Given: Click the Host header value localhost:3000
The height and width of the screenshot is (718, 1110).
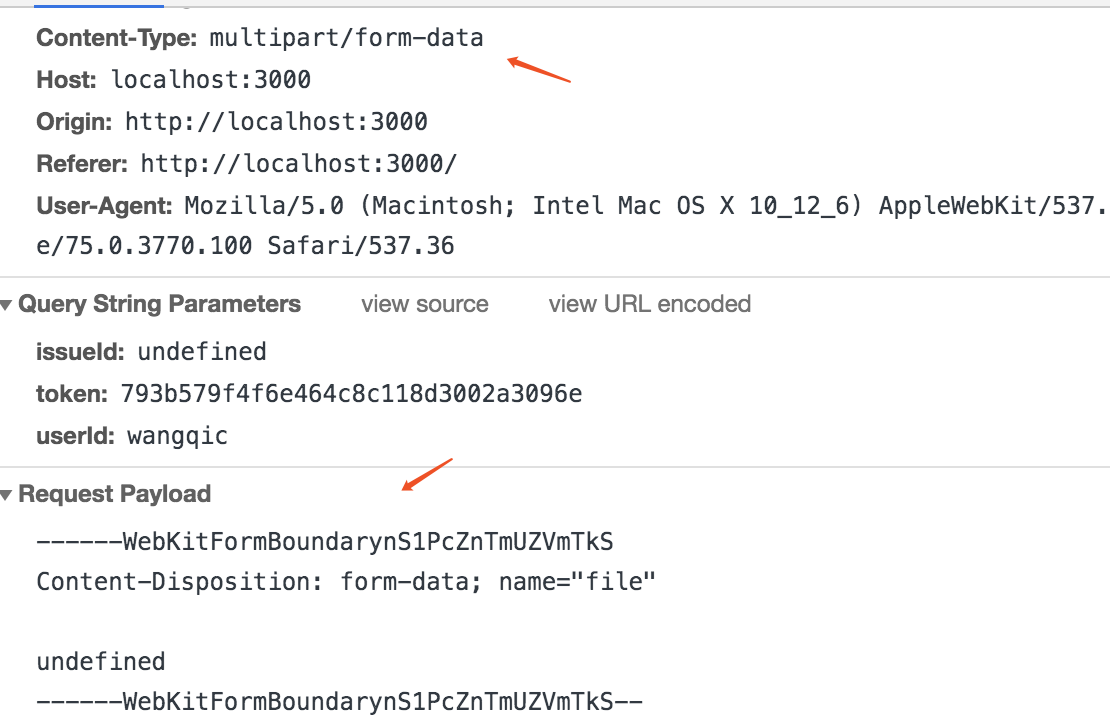Looking at the screenshot, I should [x=211, y=79].
